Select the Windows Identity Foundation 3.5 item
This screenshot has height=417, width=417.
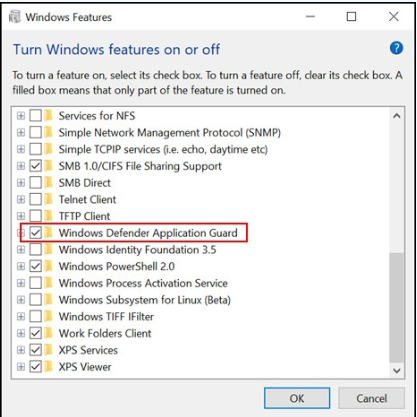click(137, 250)
